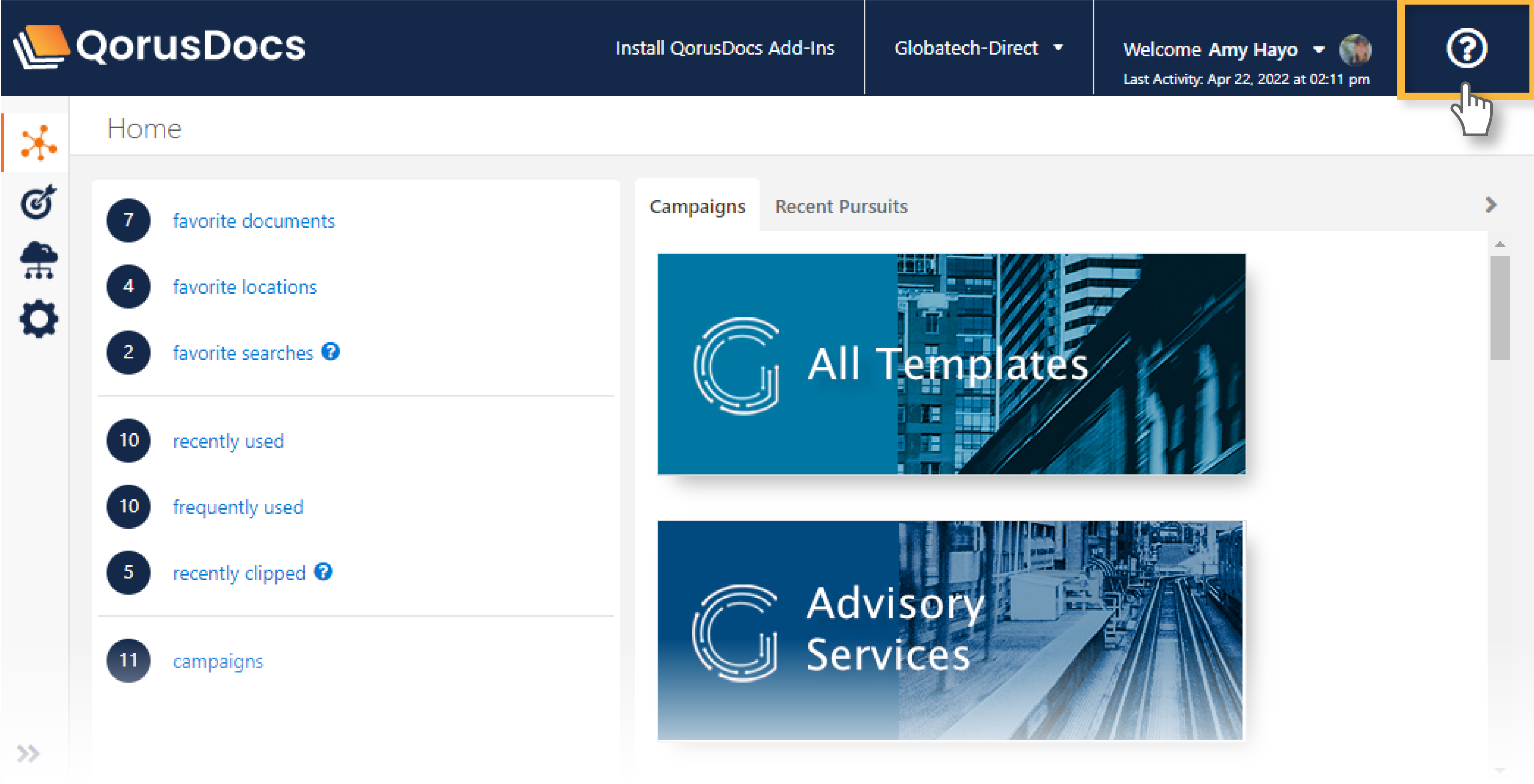Select the Campaigns tab
Screen dimensions: 1534x784
(x=697, y=207)
